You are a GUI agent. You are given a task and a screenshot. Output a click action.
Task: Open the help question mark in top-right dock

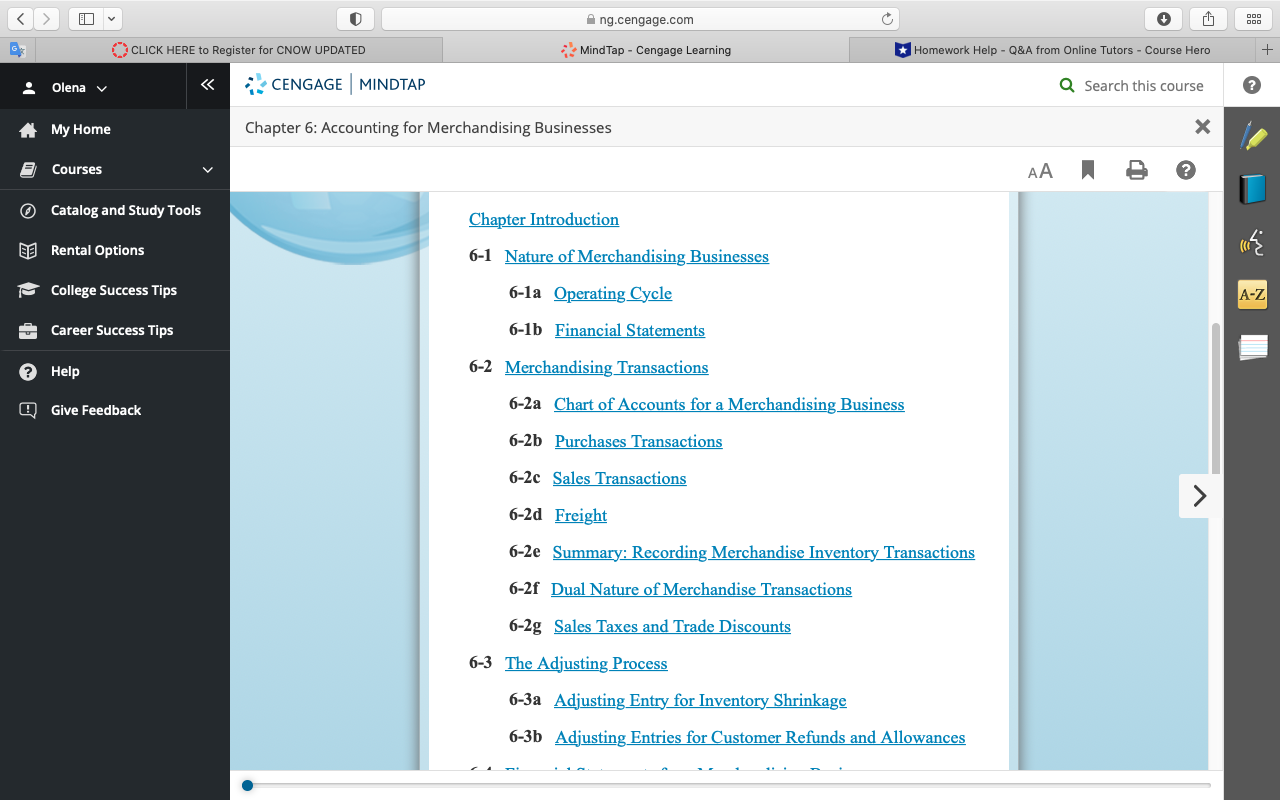(1252, 86)
